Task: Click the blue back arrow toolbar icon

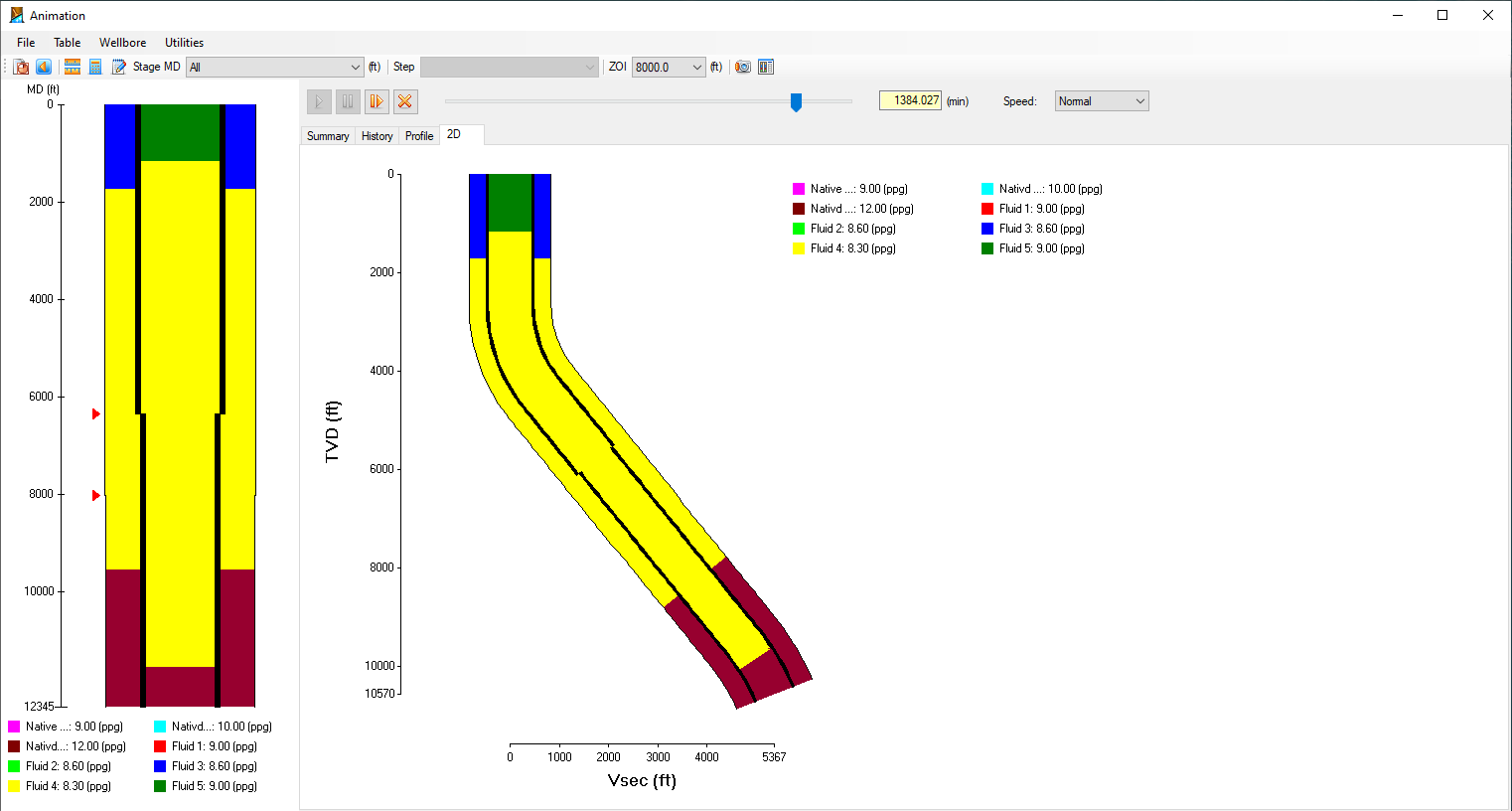Action: click(44, 67)
